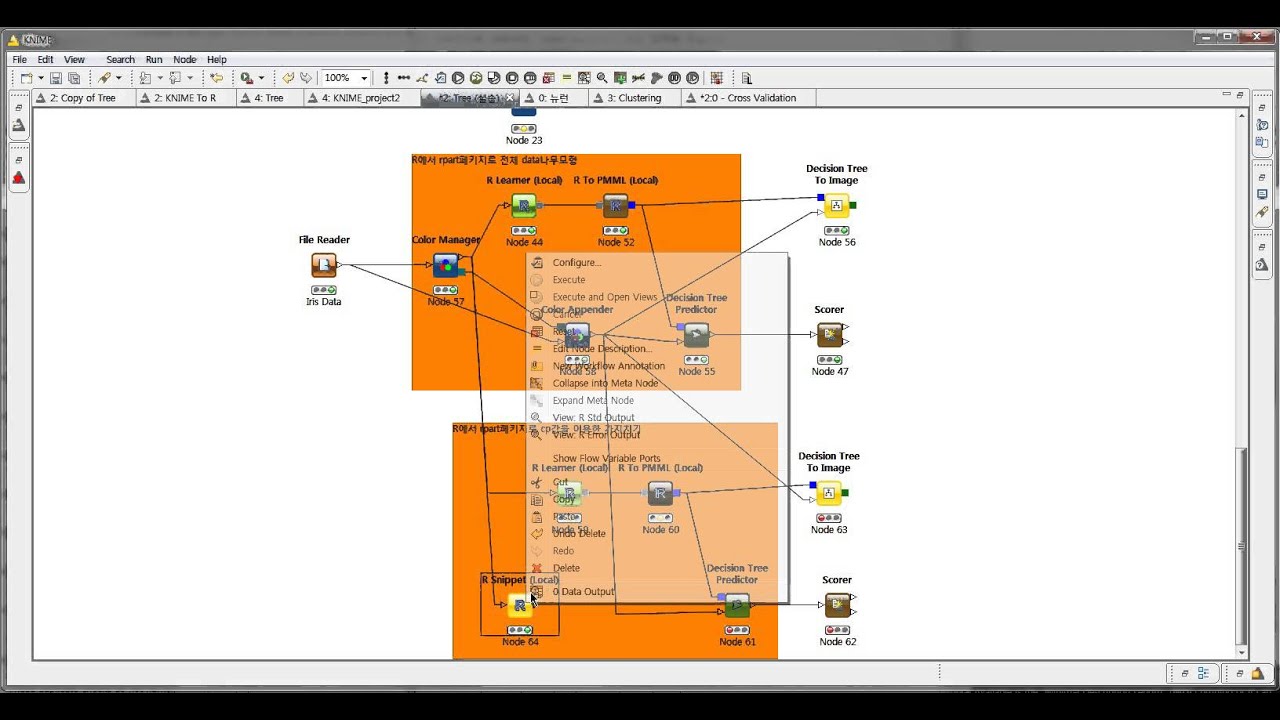This screenshot has height=720, width=1280.
Task: Save the current workflow with the floppy icon
Action: tap(56, 78)
